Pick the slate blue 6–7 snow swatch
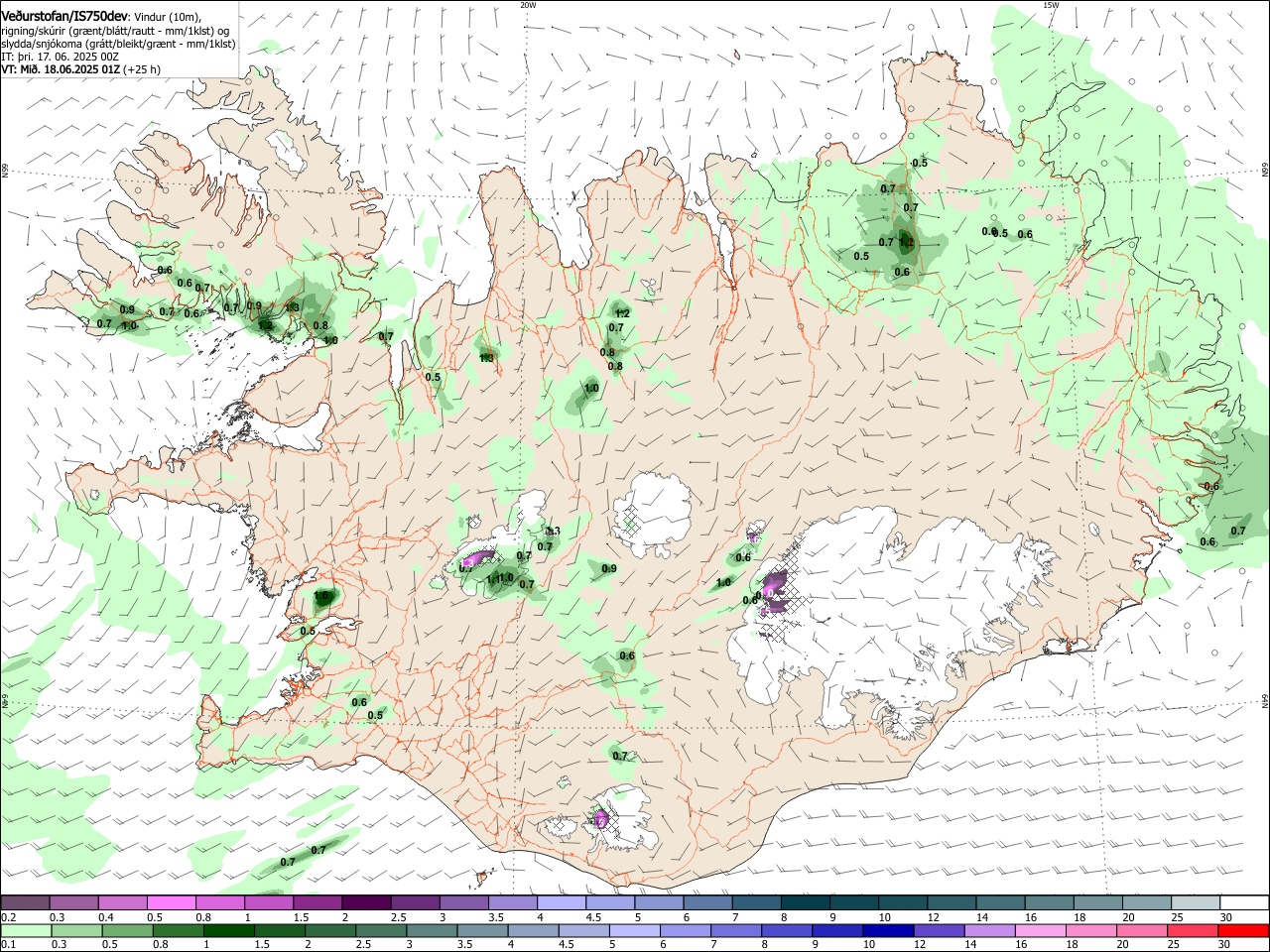This screenshot has width=1270, height=952. click(707, 902)
